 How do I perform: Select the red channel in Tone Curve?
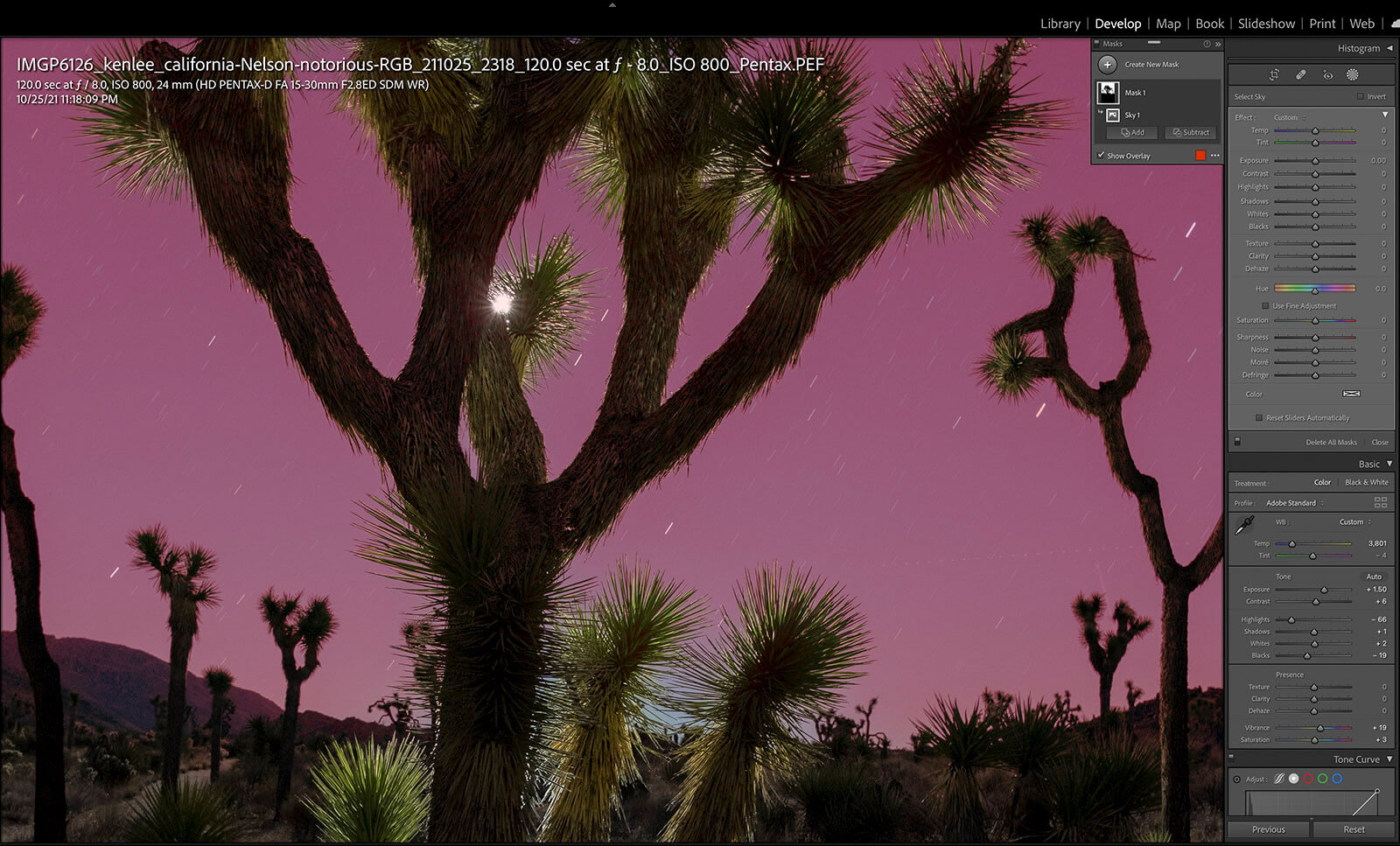pos(1308,779)
